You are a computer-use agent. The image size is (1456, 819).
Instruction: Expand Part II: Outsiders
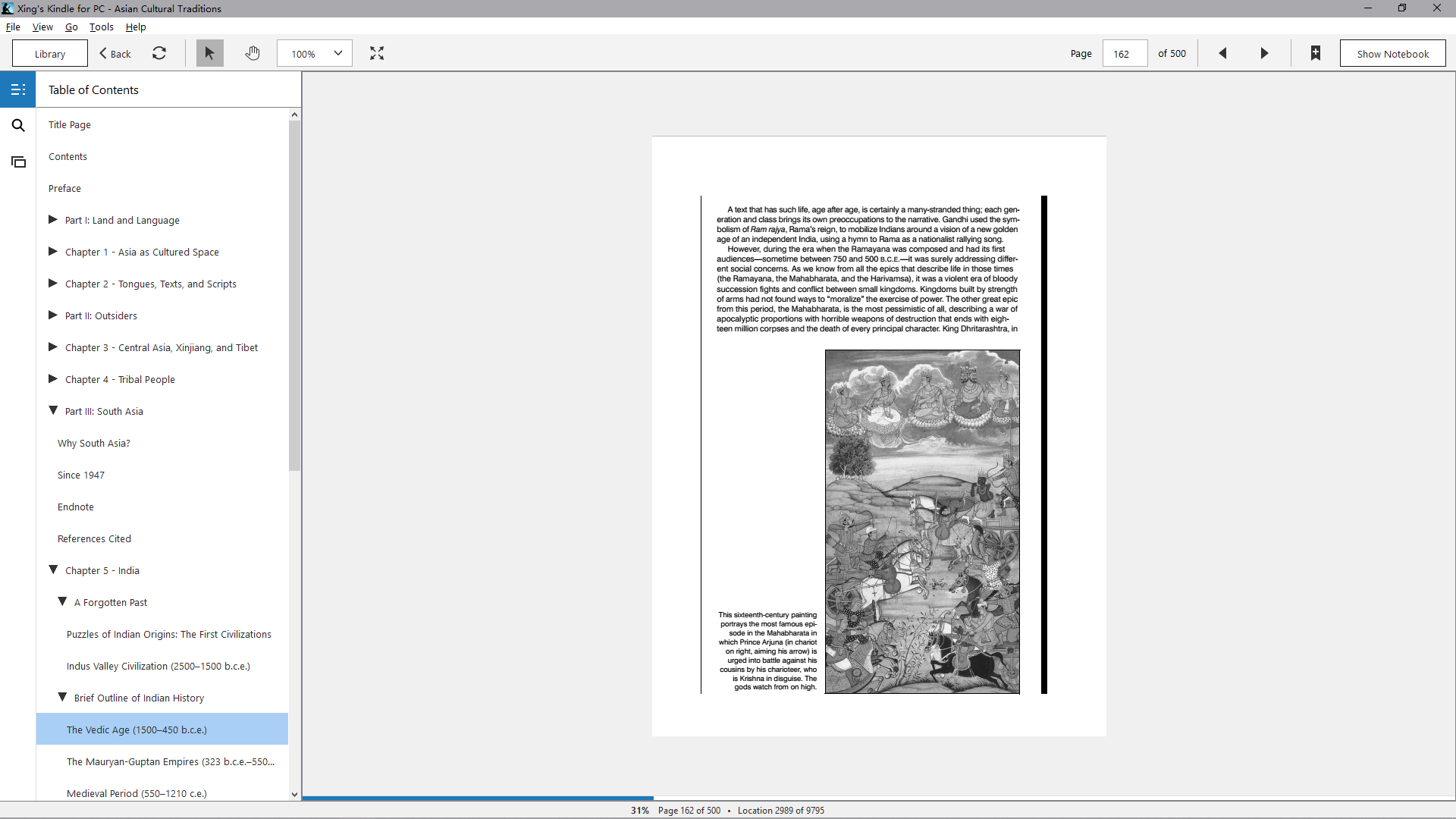[x=53, y=315]
